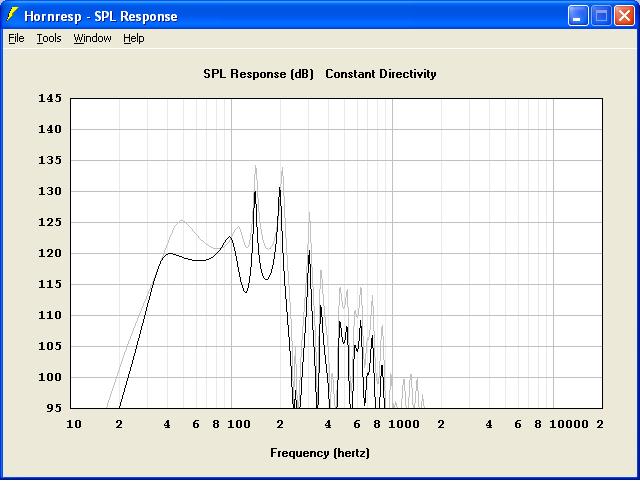Click the 105 dB axis value
The image size is (640, 500).
tap(50, 346)
